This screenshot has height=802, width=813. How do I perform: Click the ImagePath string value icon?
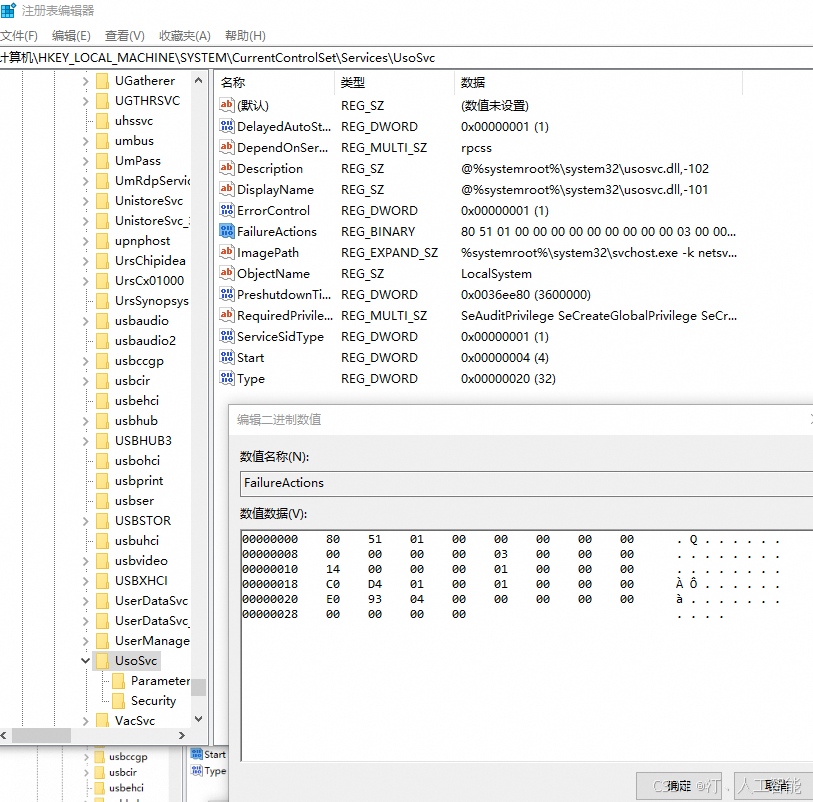[x=227, y=252]
